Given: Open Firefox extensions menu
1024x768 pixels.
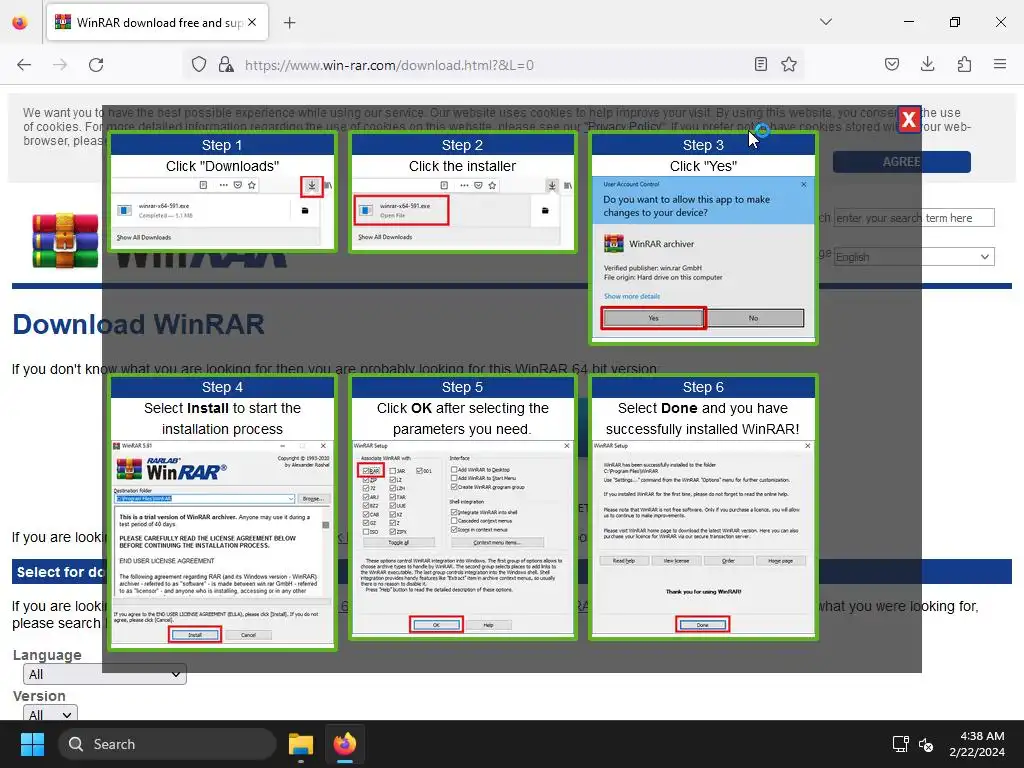Looking at the screenshot, I should click(964, 64).
